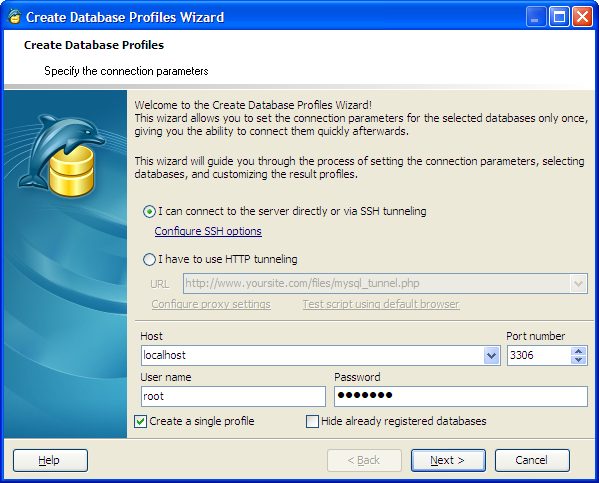The height and width of the screenshot is (483, 599).
Task: Click Test script using default browser link
Action: click(x=381, y=304)
